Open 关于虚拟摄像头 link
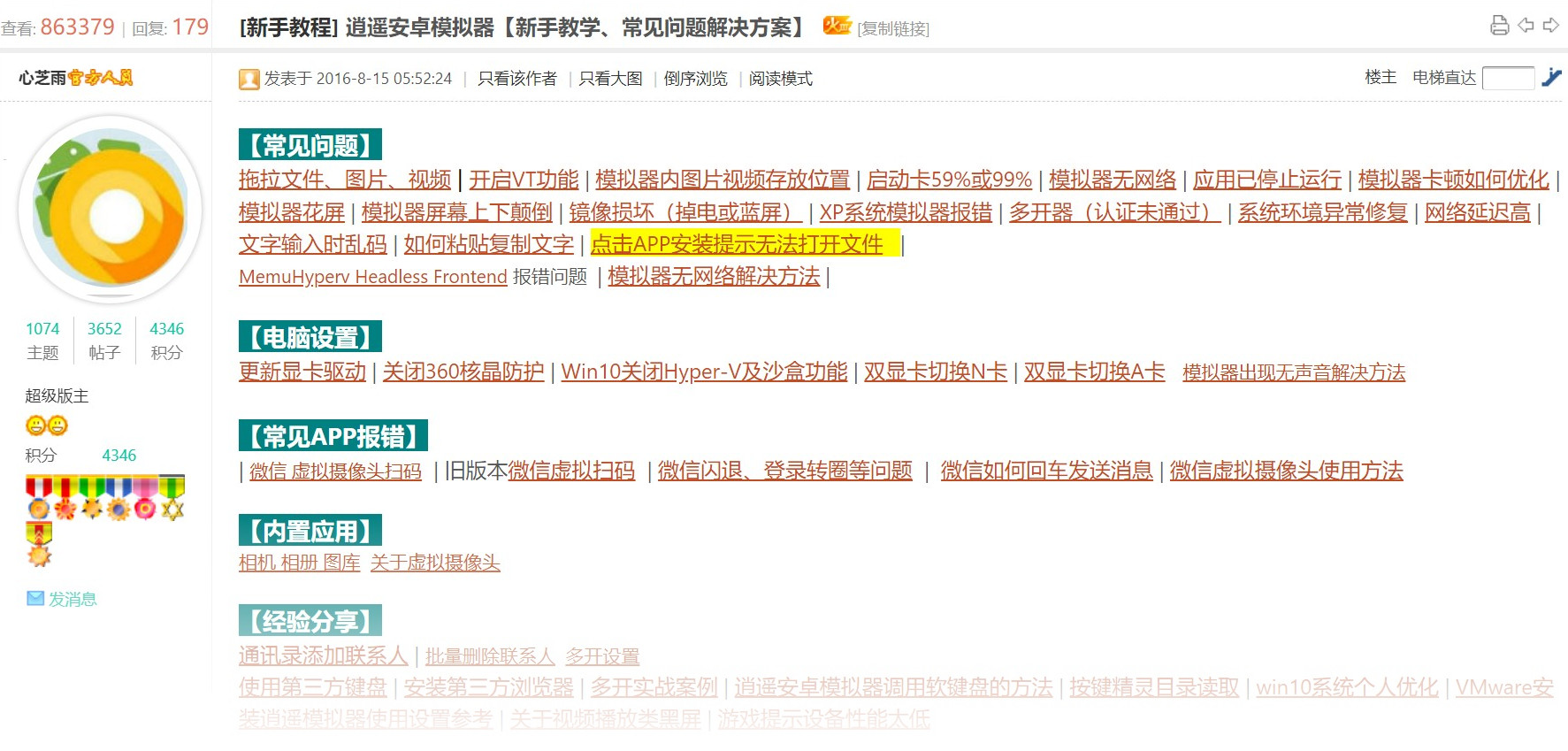Viewport: 1568px width, 751px height. [x=435, y=563]
